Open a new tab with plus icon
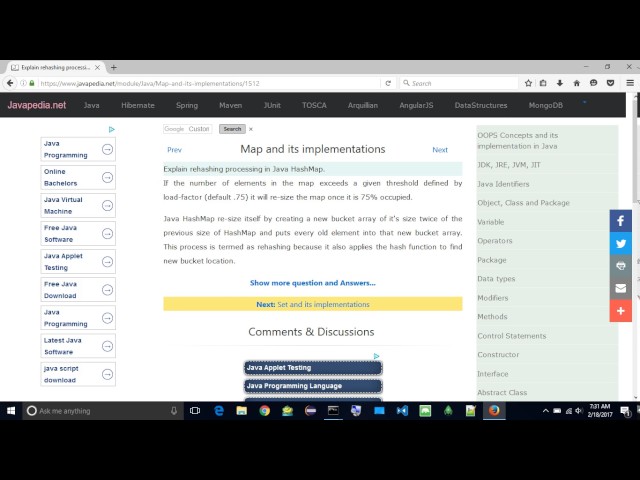Image resolution: width=640 pixels, height=480 pixels. pyautogui.click(x=114, y=67)
